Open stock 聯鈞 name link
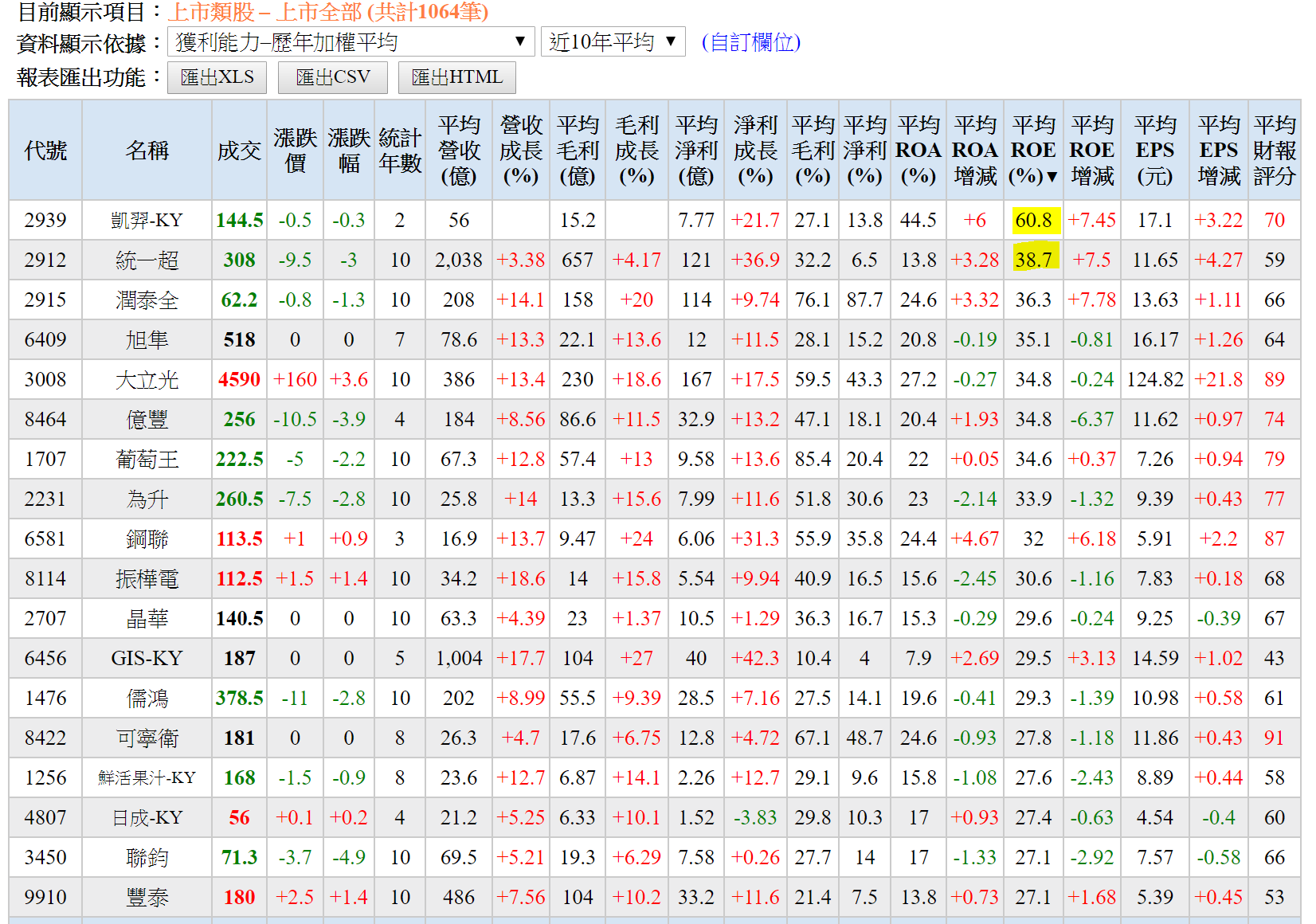The width and height of the screenshot is (1316, 924). click(147, 857)
